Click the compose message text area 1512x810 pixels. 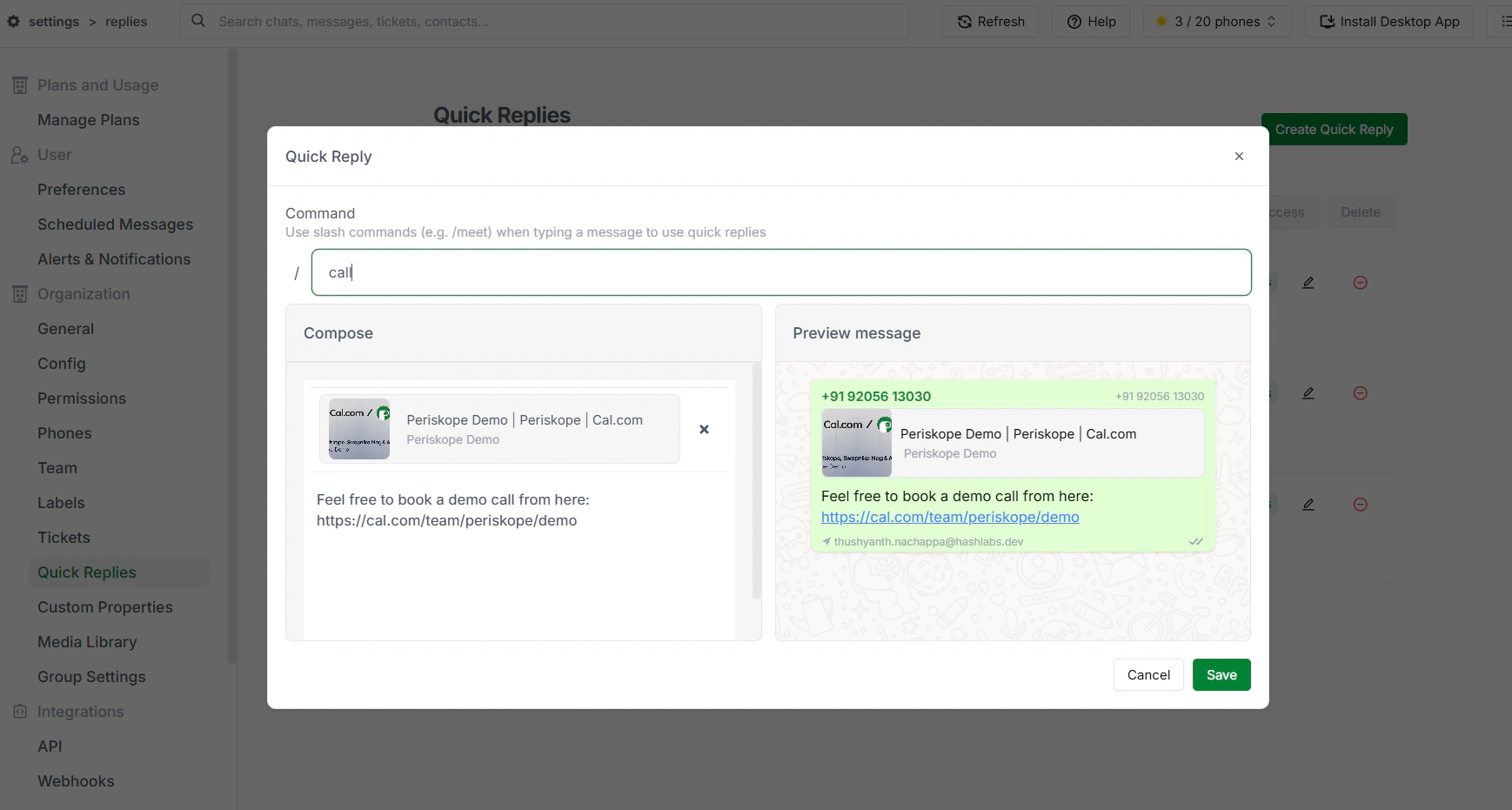point(519,557)
